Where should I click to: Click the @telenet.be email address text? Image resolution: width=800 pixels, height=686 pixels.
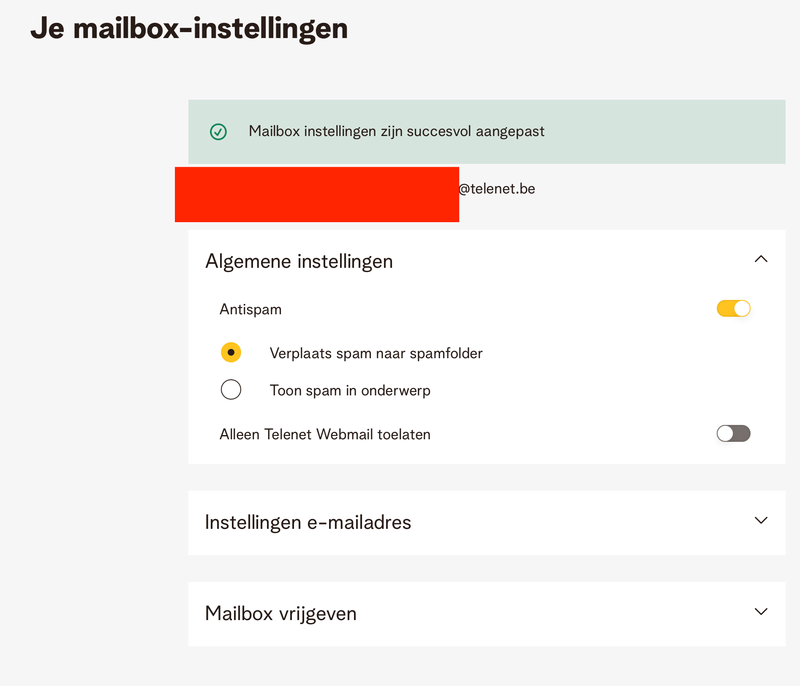click(x=497, y=188)
